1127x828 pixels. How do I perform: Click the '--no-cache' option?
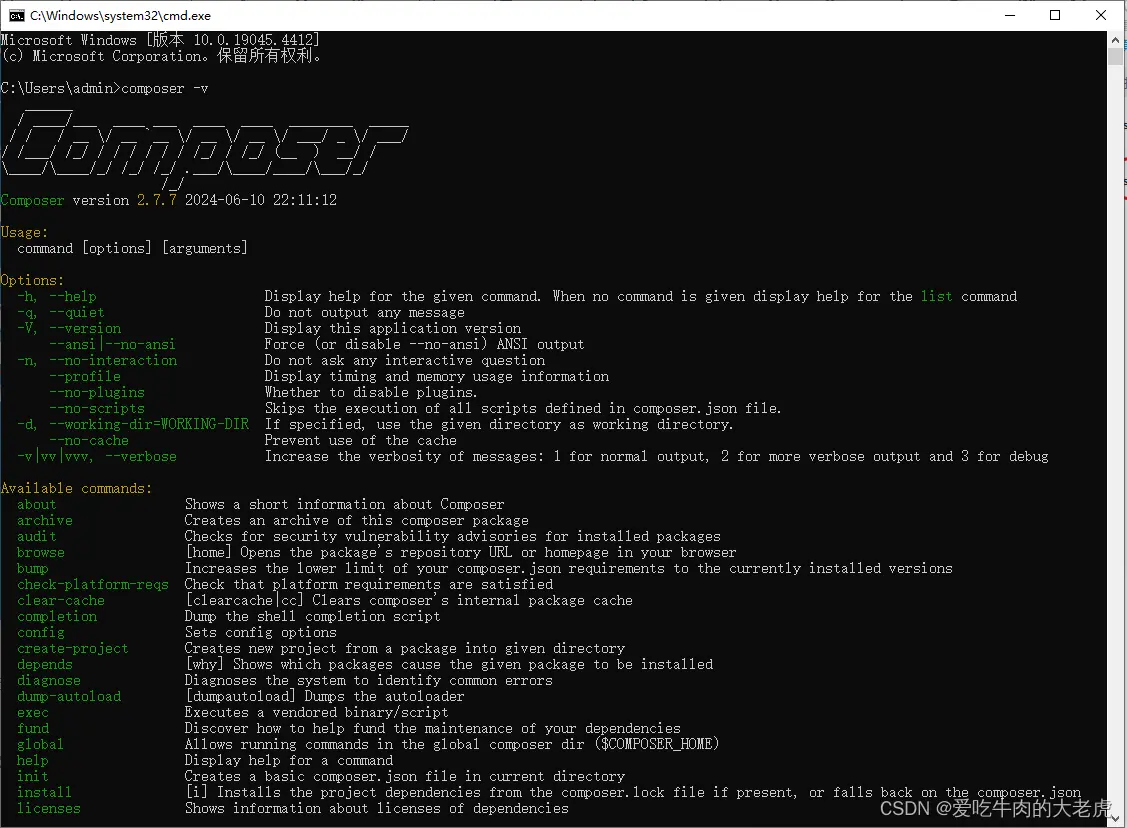(x=89, y=441)
